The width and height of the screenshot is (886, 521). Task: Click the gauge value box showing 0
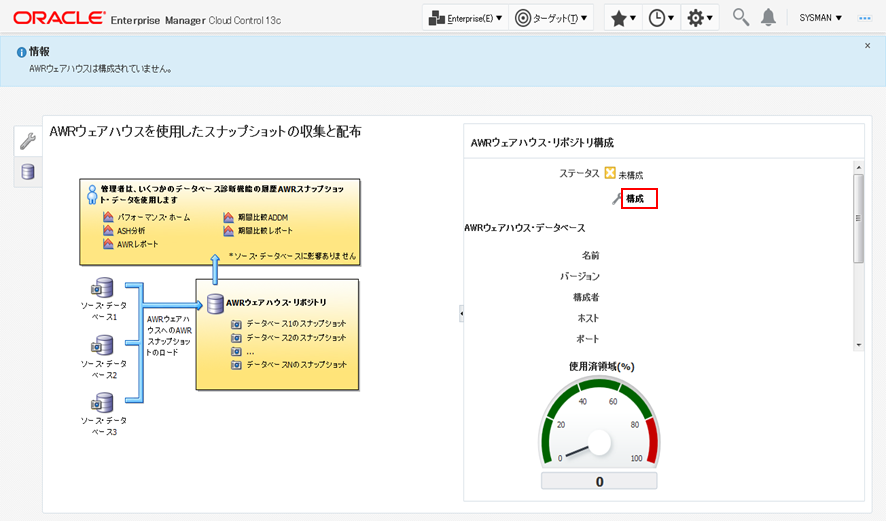click(x=599, y=481)
